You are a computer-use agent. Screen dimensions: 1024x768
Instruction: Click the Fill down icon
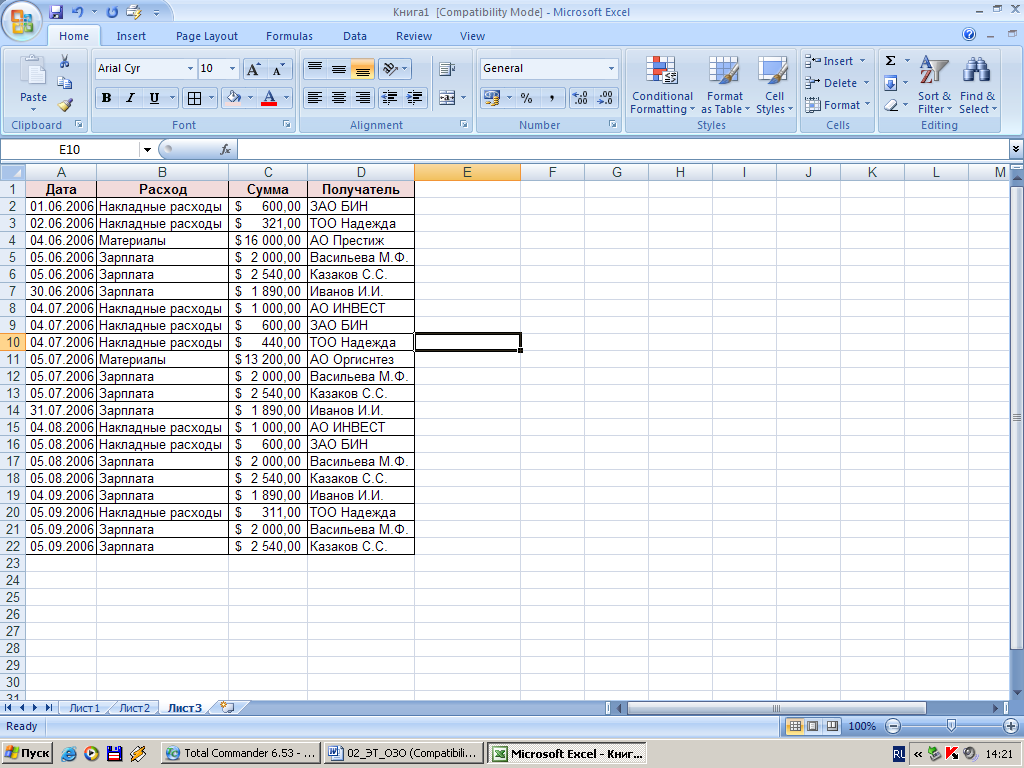tap(890, 84)
